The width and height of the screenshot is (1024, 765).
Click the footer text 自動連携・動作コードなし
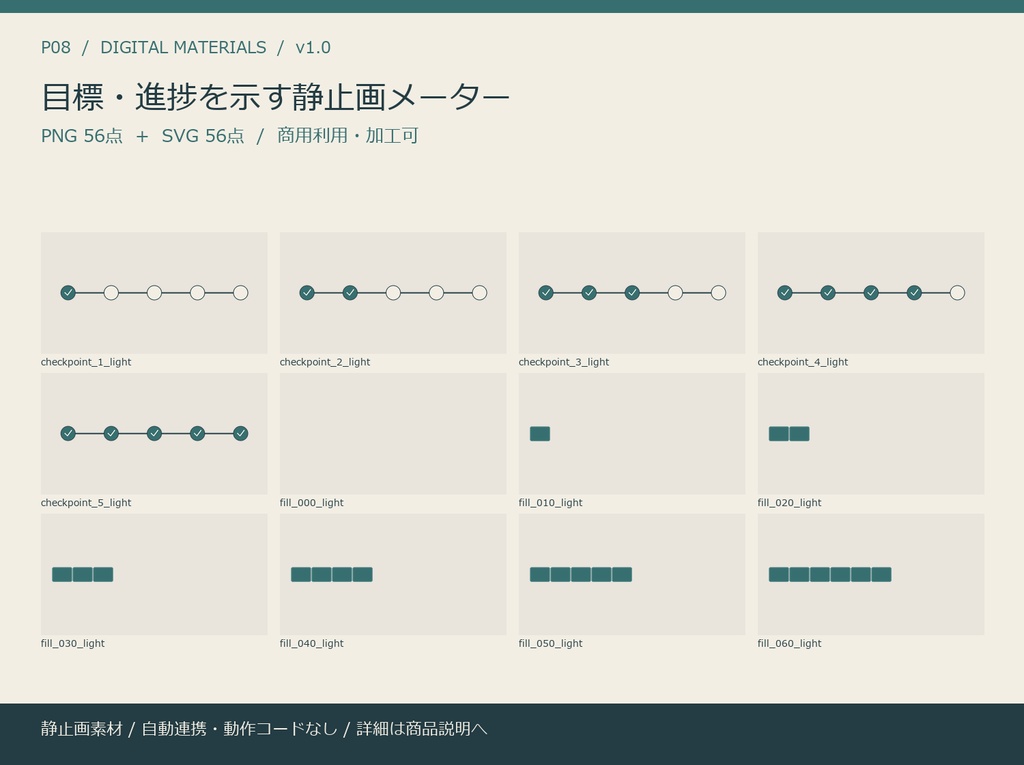(x=240, y=729)
